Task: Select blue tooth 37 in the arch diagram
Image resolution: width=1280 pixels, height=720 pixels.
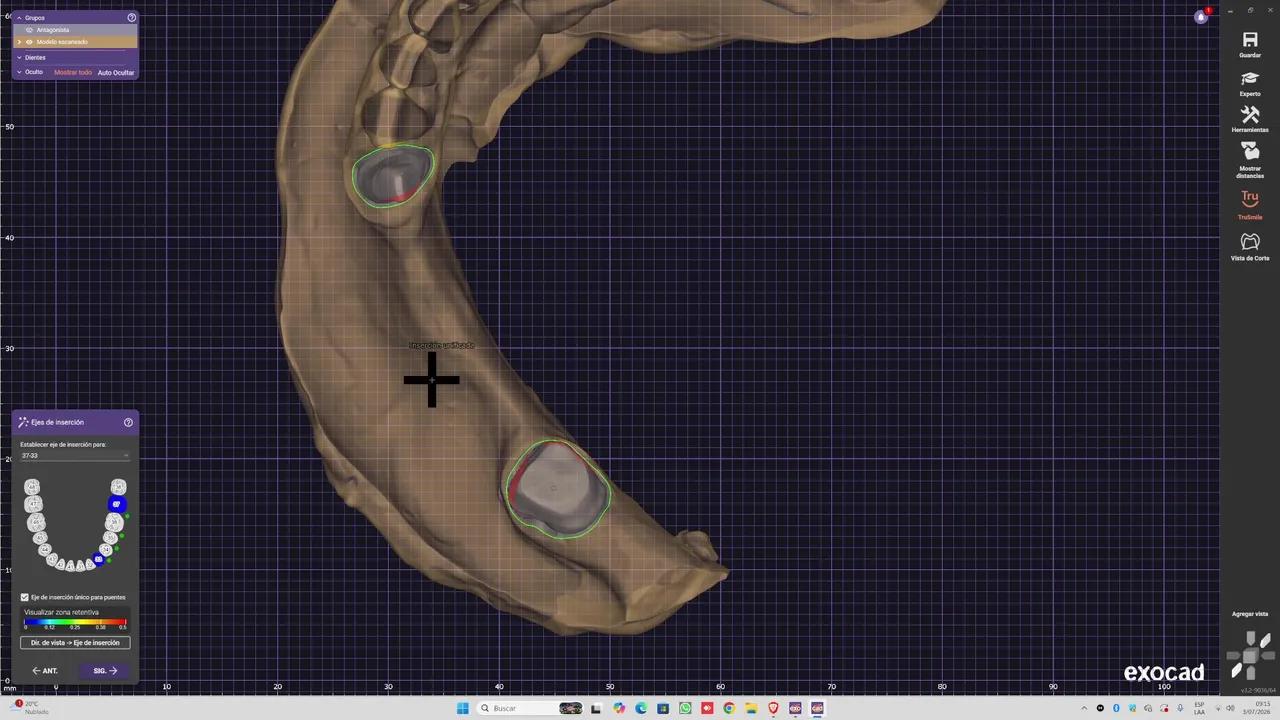Action: tap(117, 504)
